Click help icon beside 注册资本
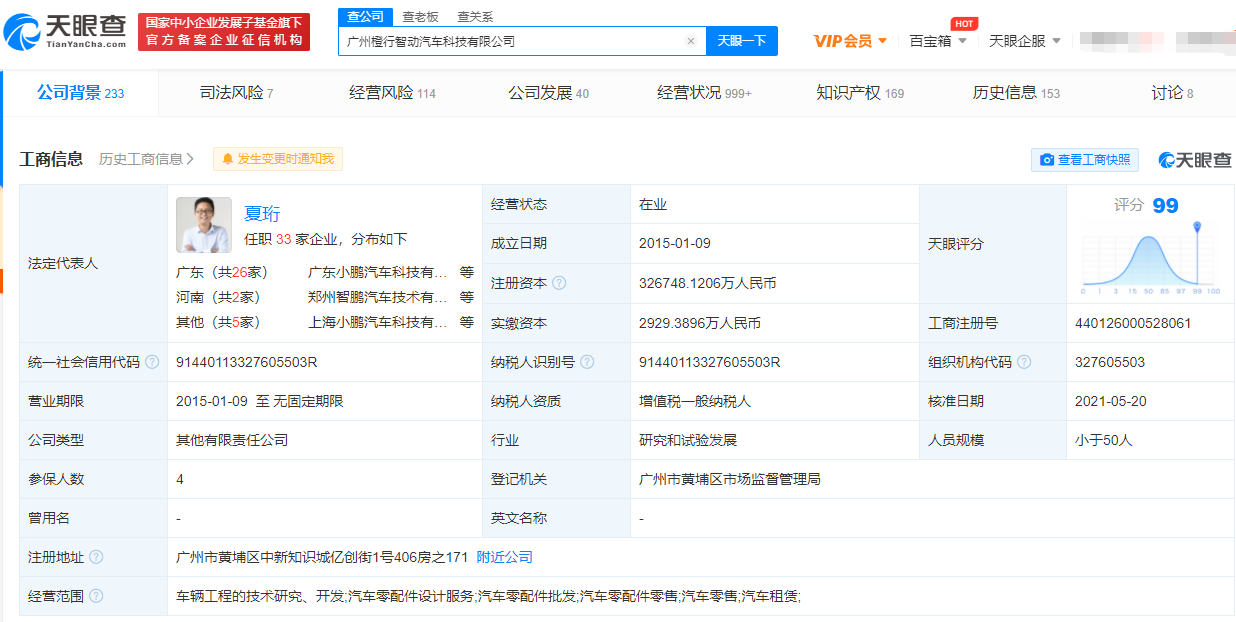This screenshot has width=1236, height=622. click(x=559, y=283)
